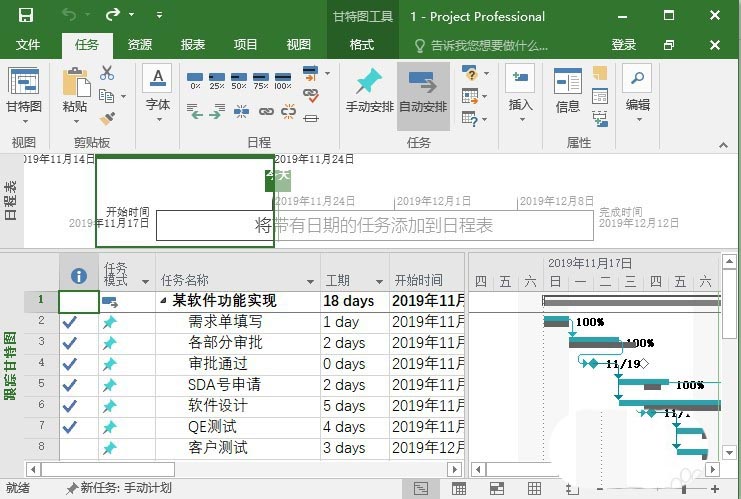Screen dimensions: 741x499
Task: Click the Format Painter brush icon
Action: (107, 118)
